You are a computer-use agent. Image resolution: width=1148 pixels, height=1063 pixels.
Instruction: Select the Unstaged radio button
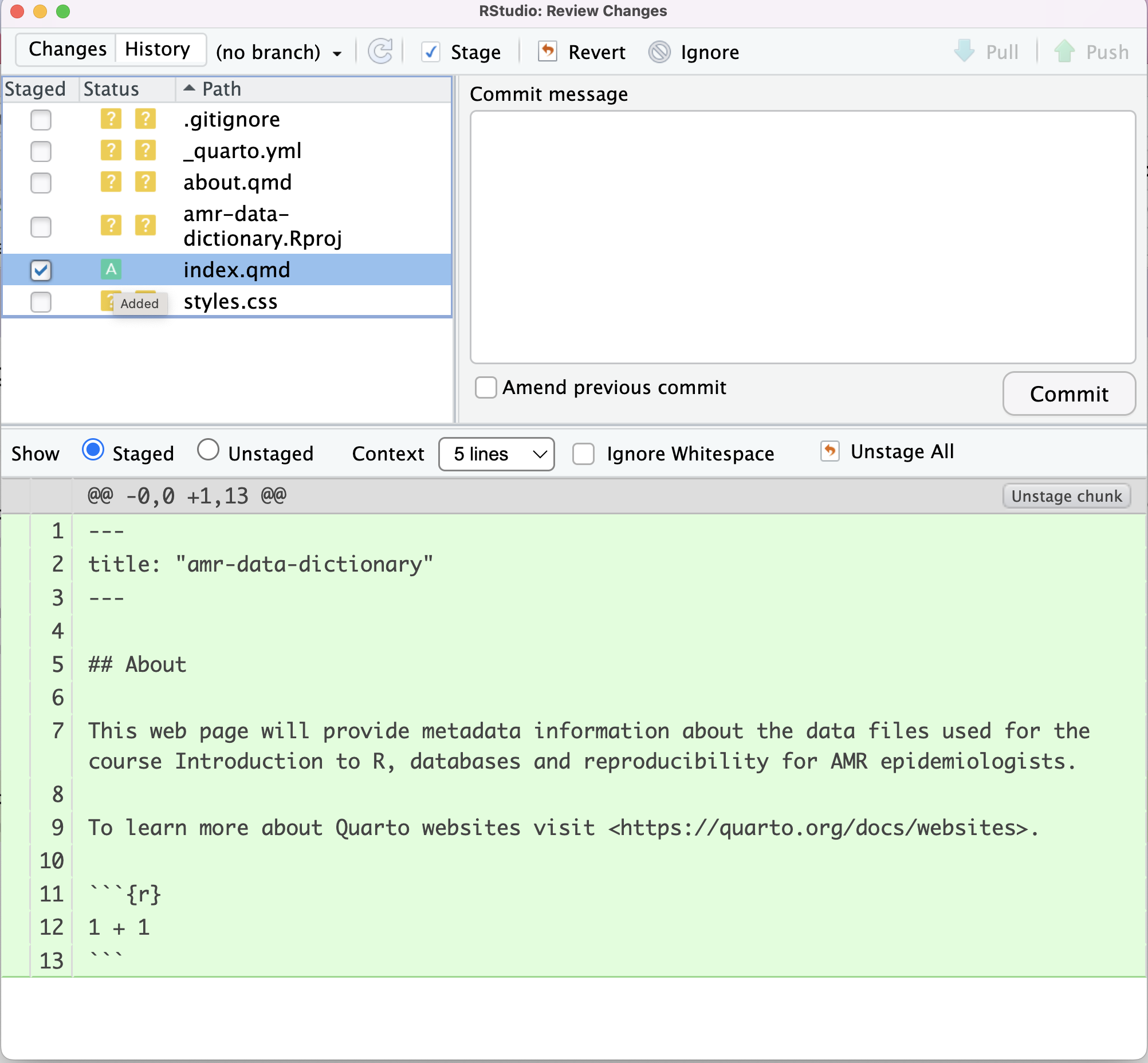click(209, 450)
